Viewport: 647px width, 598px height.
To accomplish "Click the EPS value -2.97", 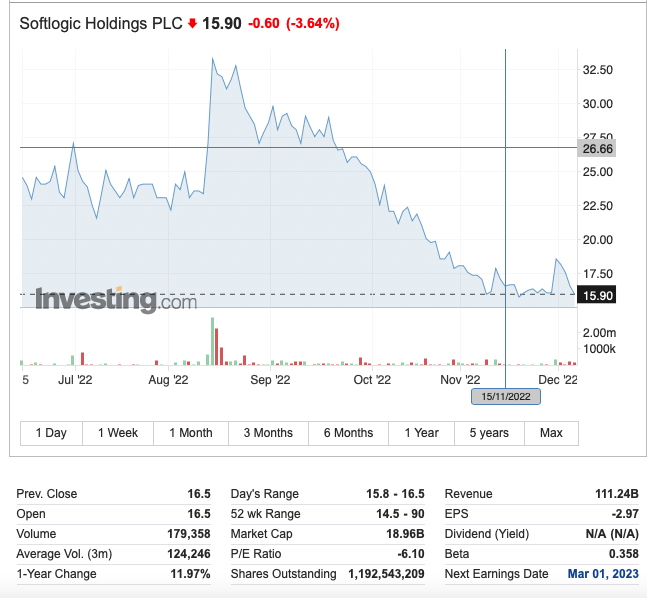I will click(625, 514).
